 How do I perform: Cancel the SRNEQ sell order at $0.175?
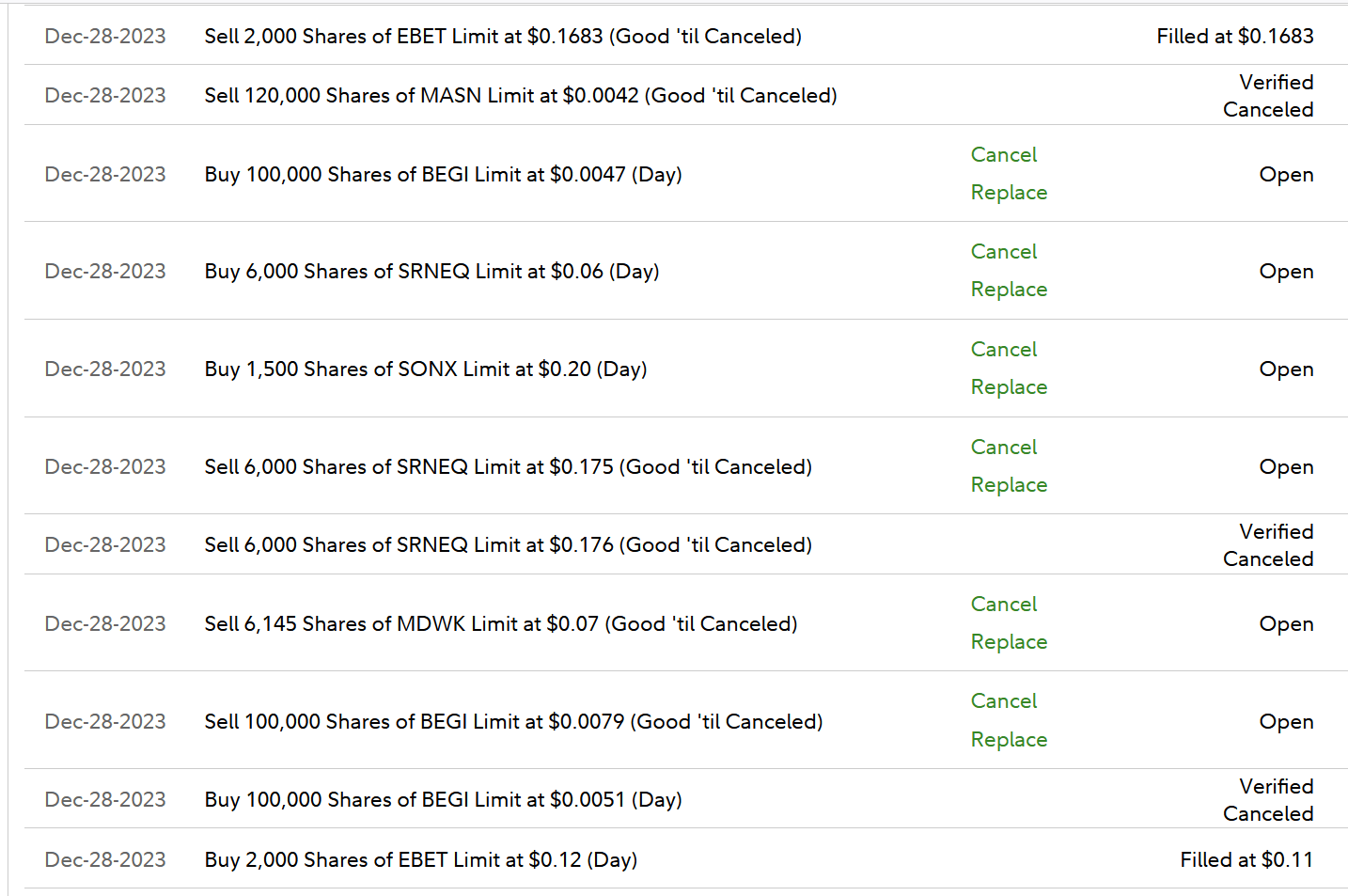pos(1003,448)
